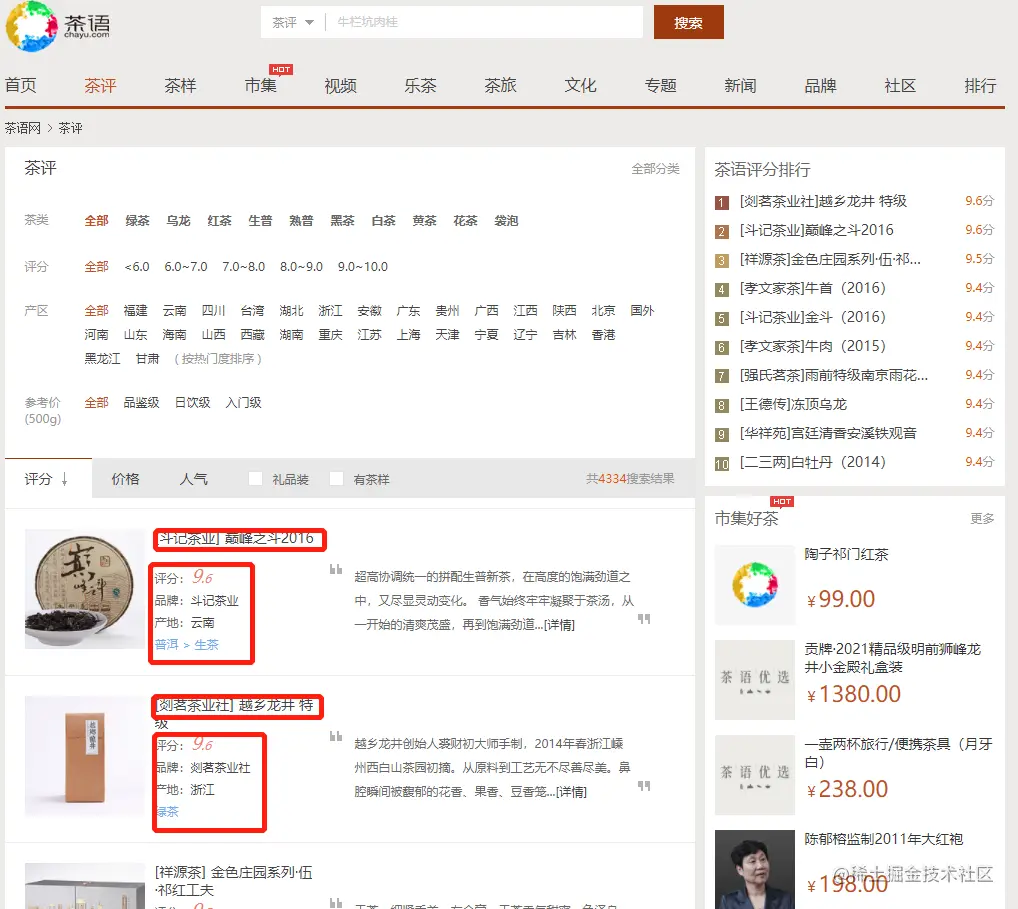Click the HOT badge above 市集 nav item
1018x909 pixels.
[281, 69]
